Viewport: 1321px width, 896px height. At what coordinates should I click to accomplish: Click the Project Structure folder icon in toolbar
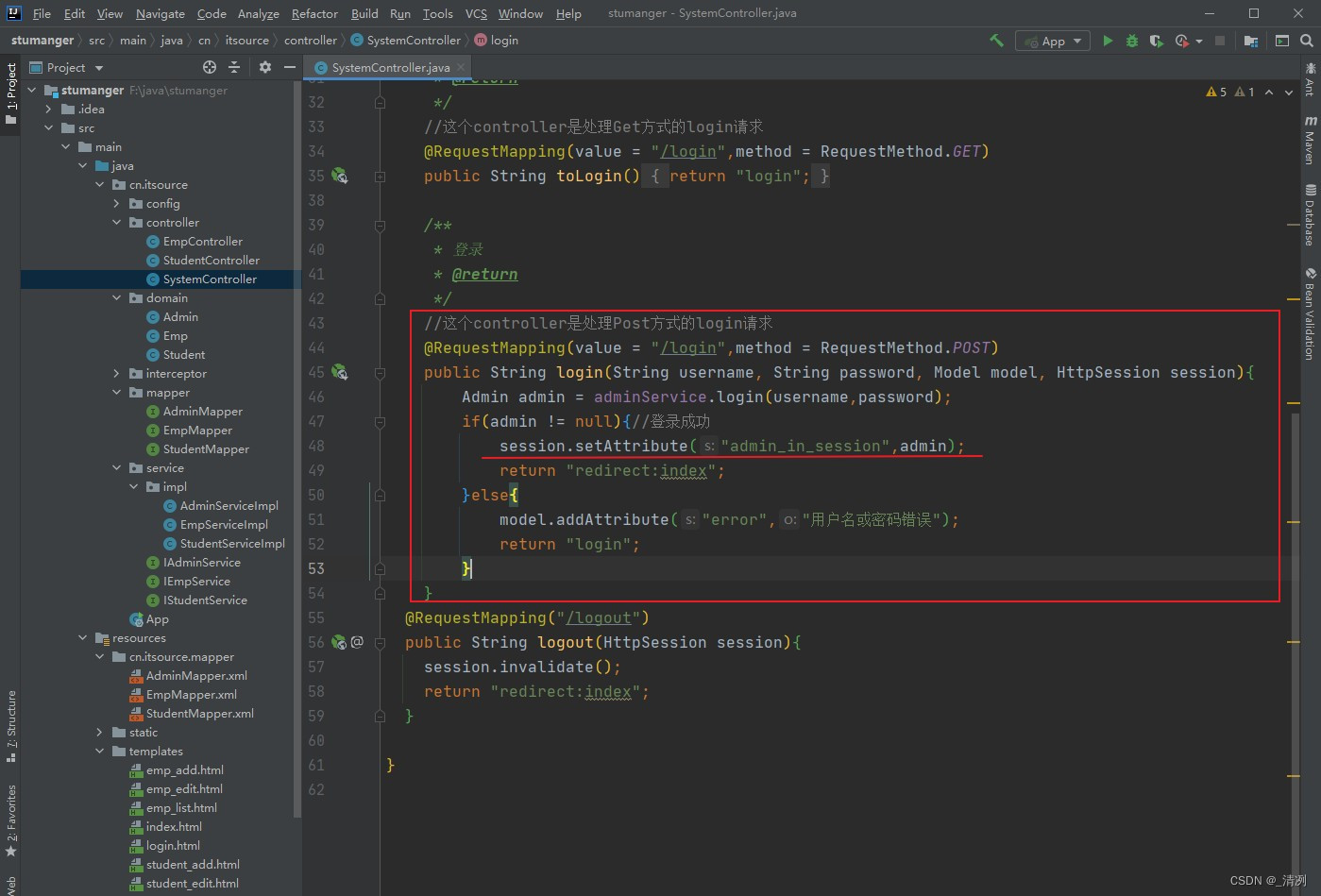click(1250, 41)
